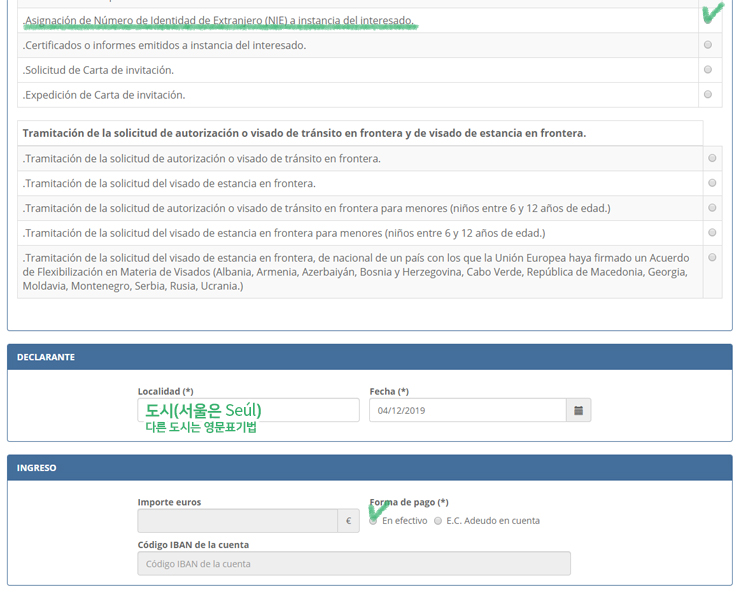
Task: Click the Certificados o informes emitidos row text
Action: [164, 45]
